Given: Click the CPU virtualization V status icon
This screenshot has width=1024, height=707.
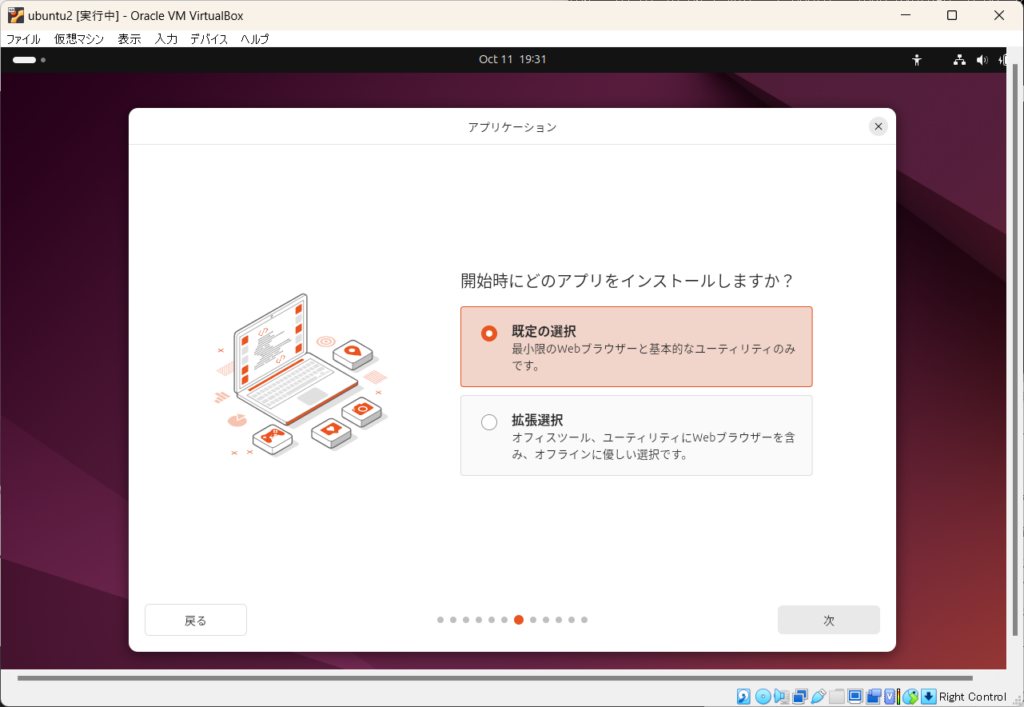Looking at the screenshot, I should click(891, 697).
